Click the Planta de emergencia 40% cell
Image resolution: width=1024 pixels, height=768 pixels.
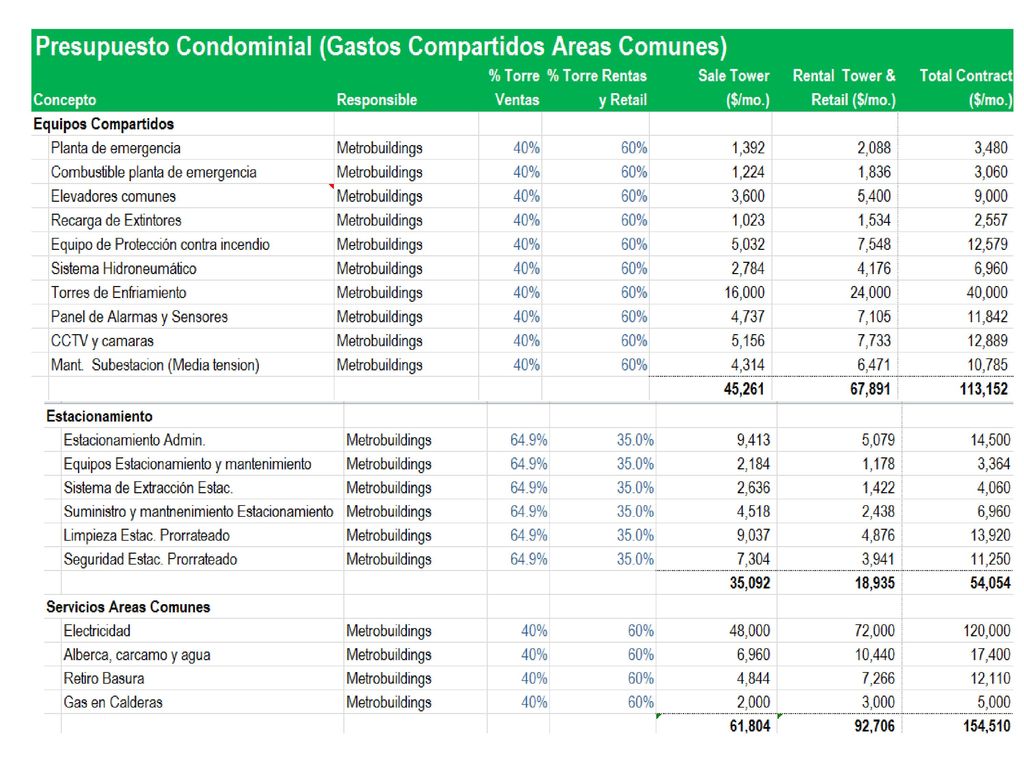click(526, 148)
